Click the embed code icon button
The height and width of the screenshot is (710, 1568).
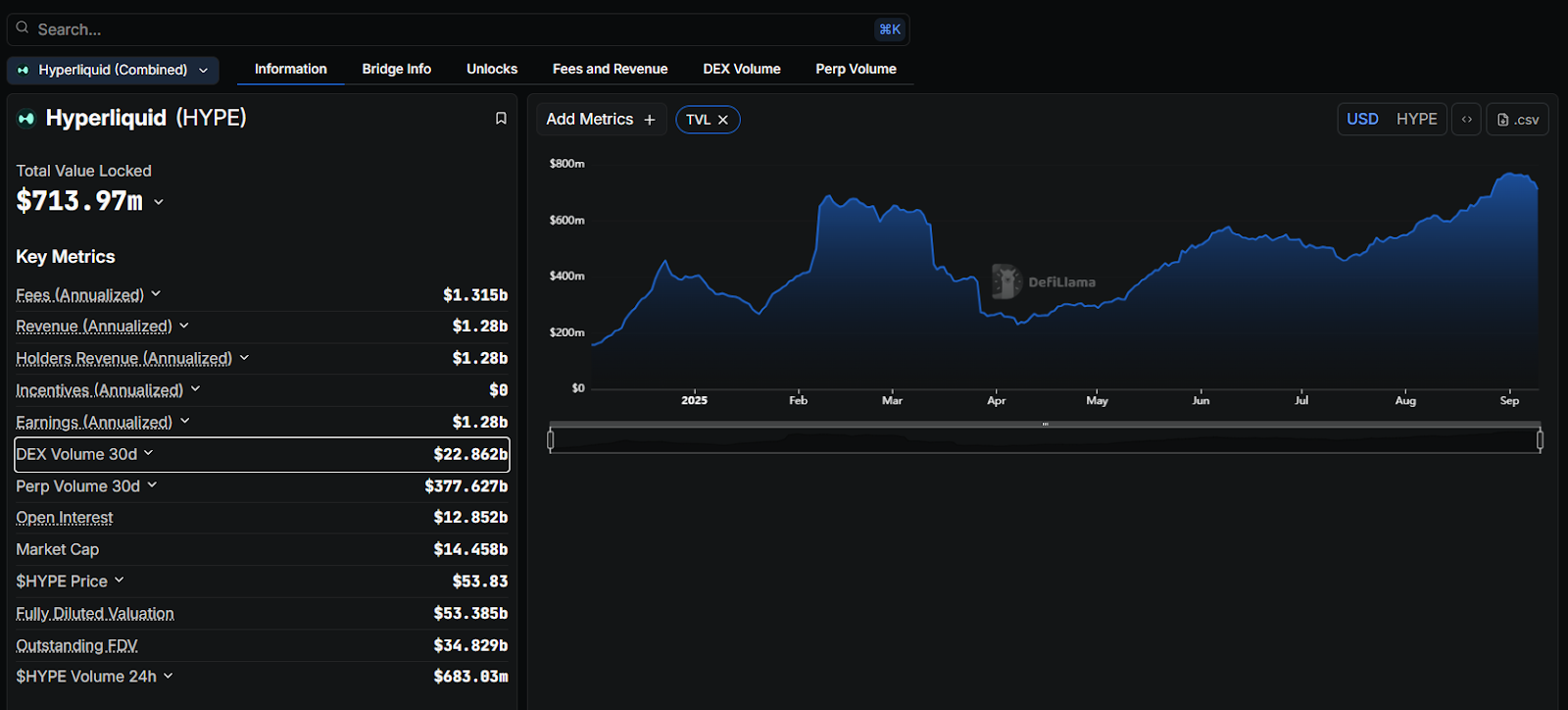[1466, 120]
